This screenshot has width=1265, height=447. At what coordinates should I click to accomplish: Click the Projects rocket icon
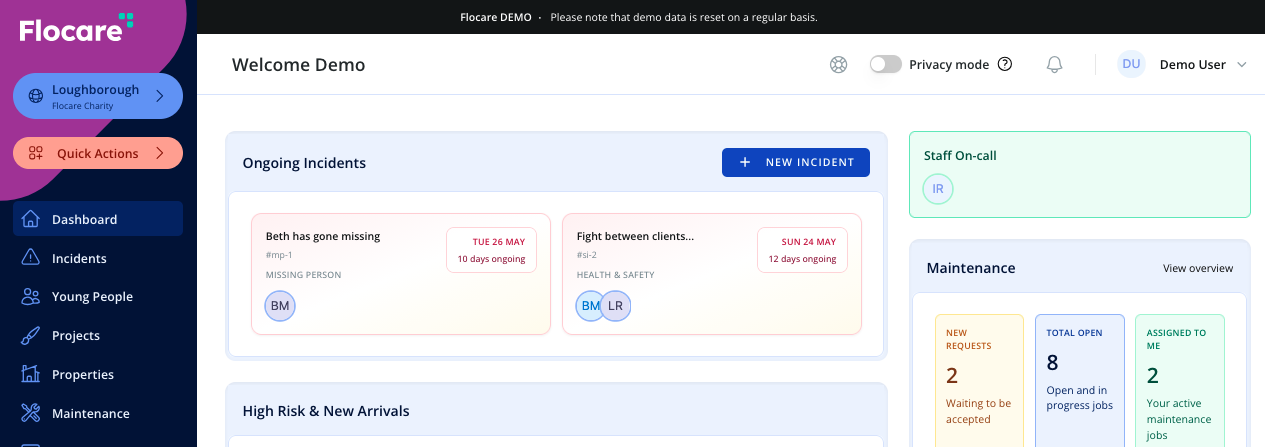31,335
